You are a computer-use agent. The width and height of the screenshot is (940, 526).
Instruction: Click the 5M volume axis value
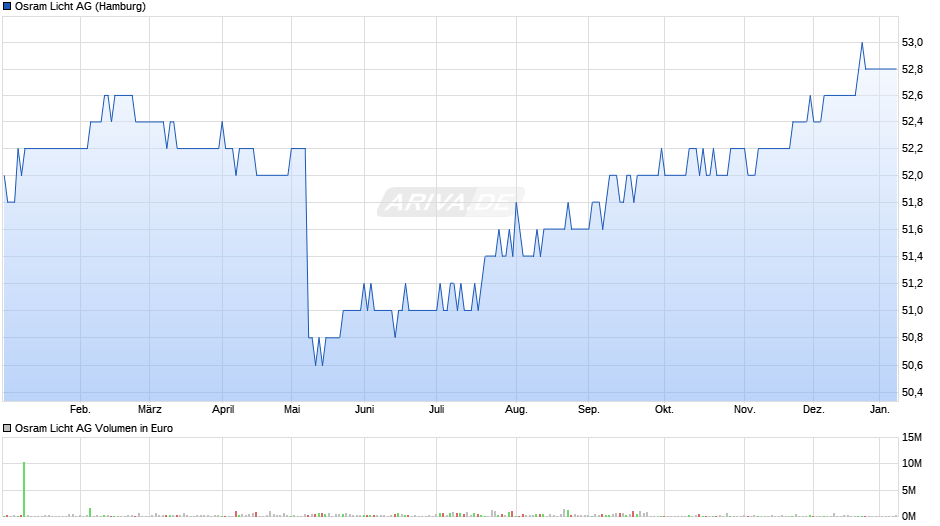pyautogui.click(x=909, y=491)
